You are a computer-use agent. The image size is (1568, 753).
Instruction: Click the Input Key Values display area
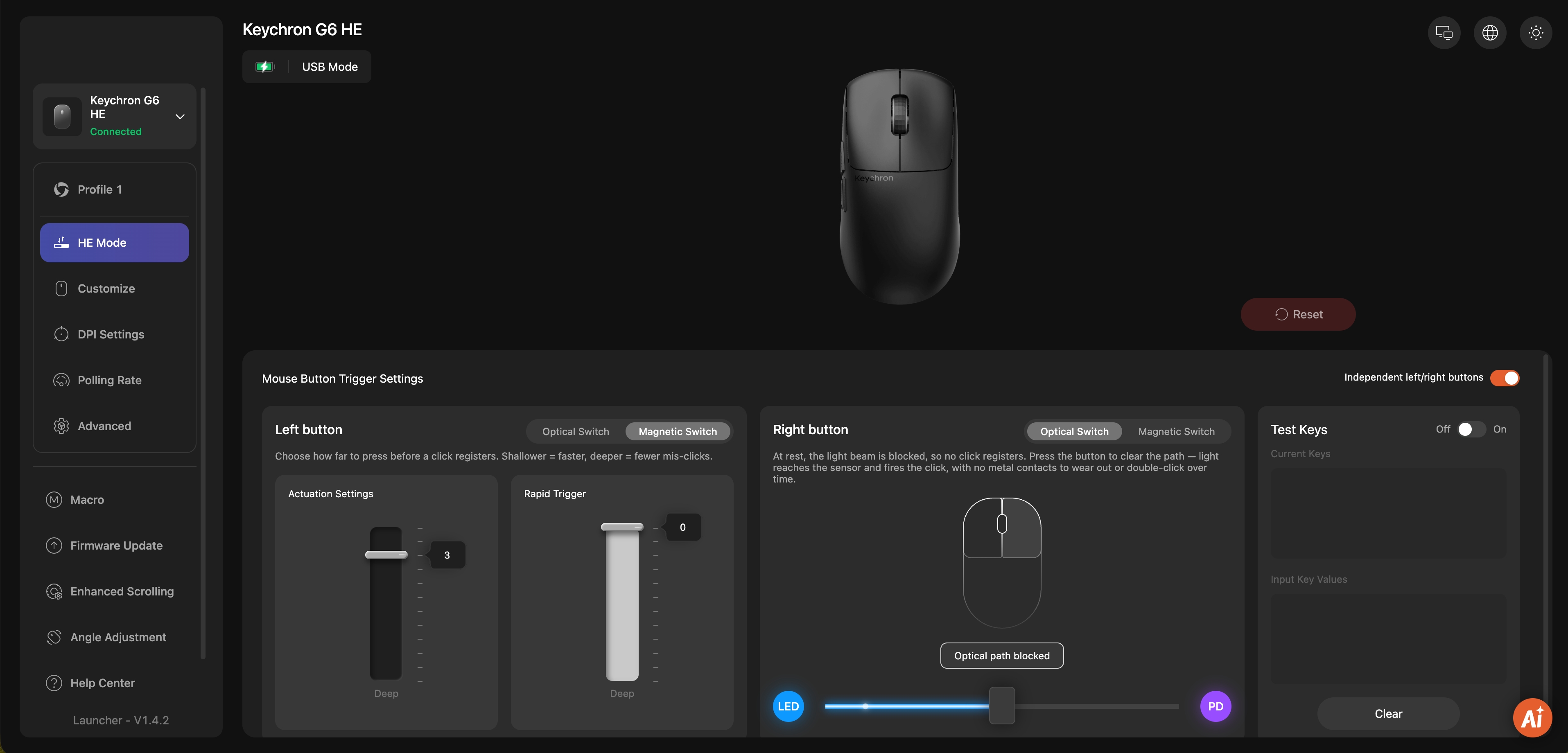(x=1388, y=639)
